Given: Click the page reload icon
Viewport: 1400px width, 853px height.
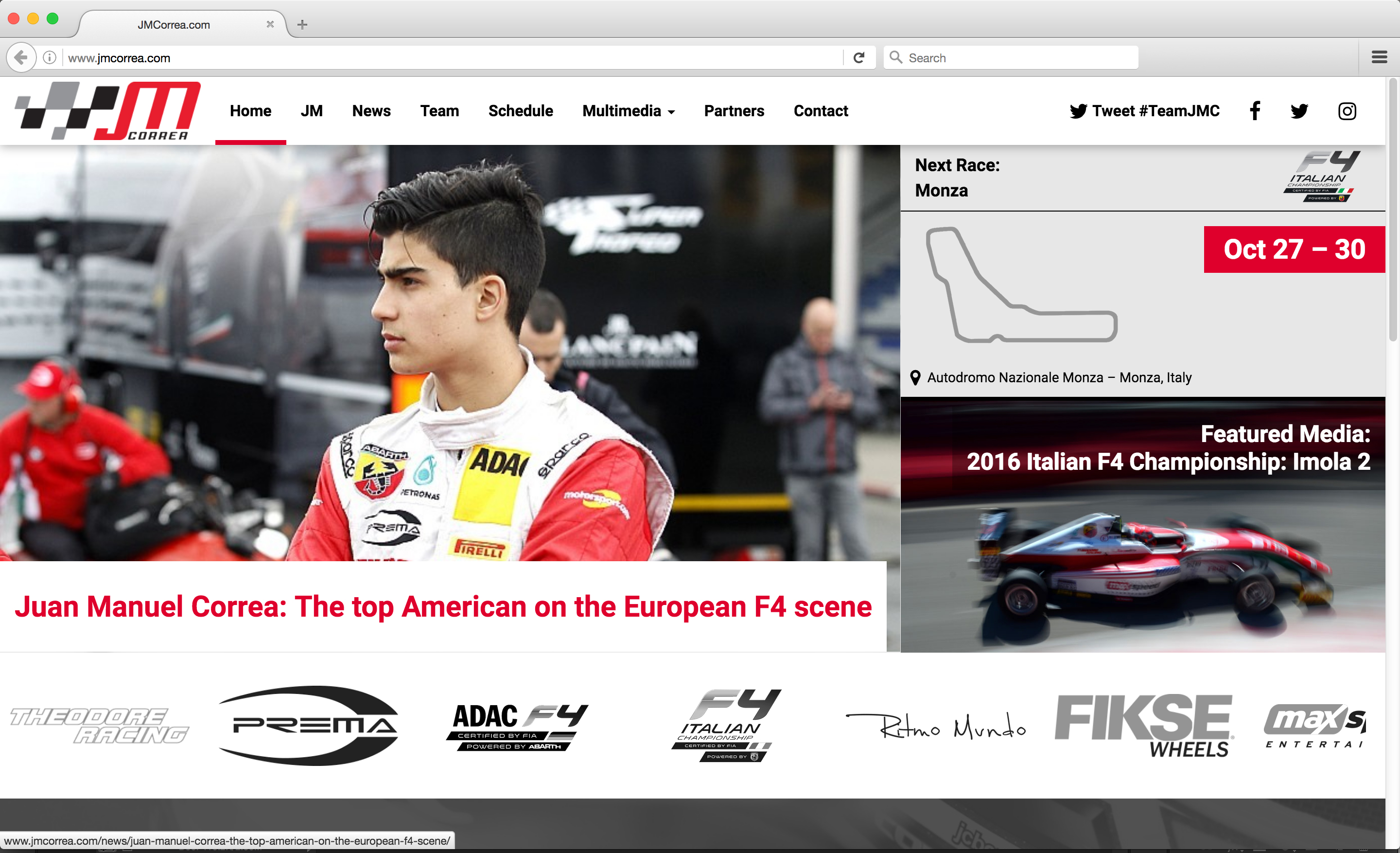Looking at the screenshot, I should pos(858,57).
